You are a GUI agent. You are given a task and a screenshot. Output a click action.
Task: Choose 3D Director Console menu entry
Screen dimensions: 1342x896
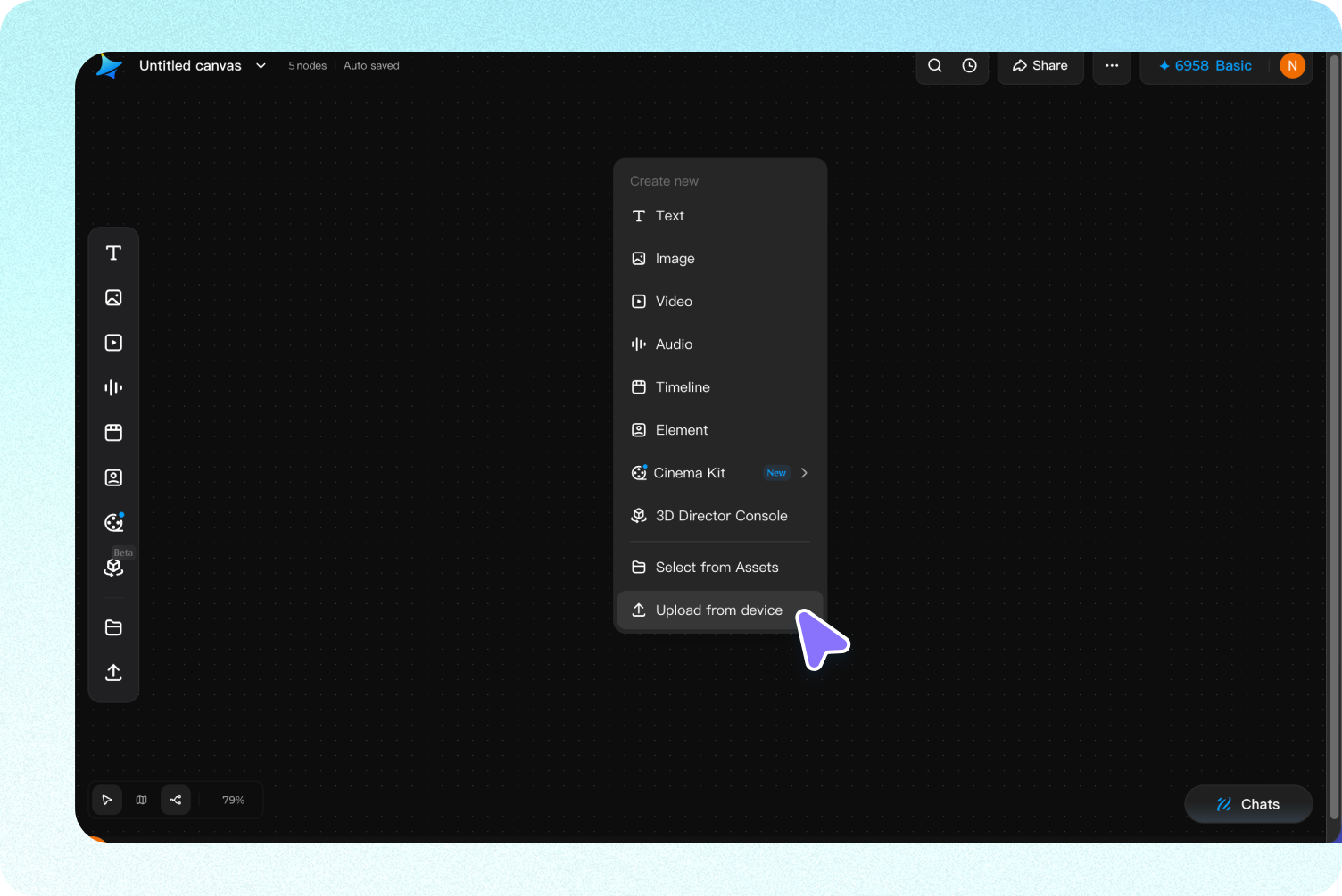pyautogui.click(x=720, y=516)
